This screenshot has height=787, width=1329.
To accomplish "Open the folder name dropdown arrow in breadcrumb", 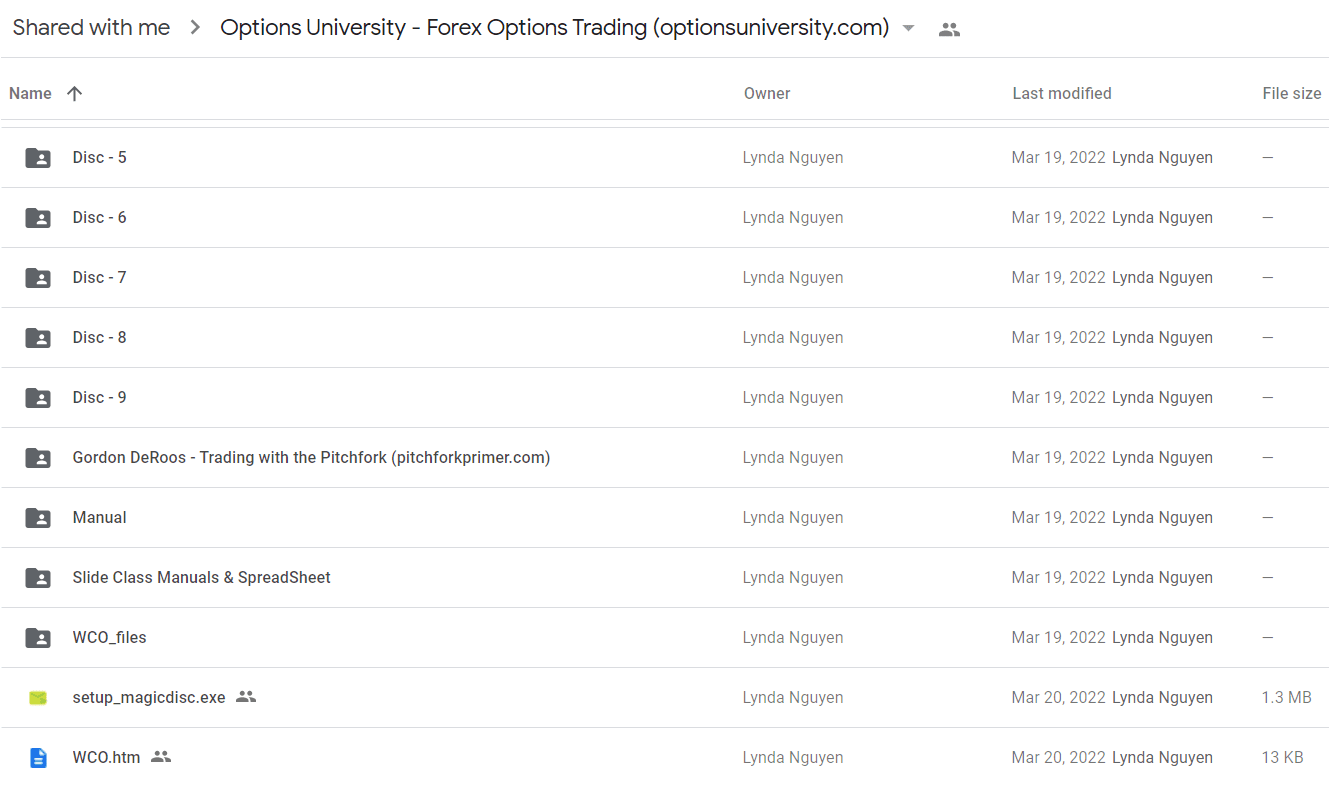I will (x=908, y=28).
